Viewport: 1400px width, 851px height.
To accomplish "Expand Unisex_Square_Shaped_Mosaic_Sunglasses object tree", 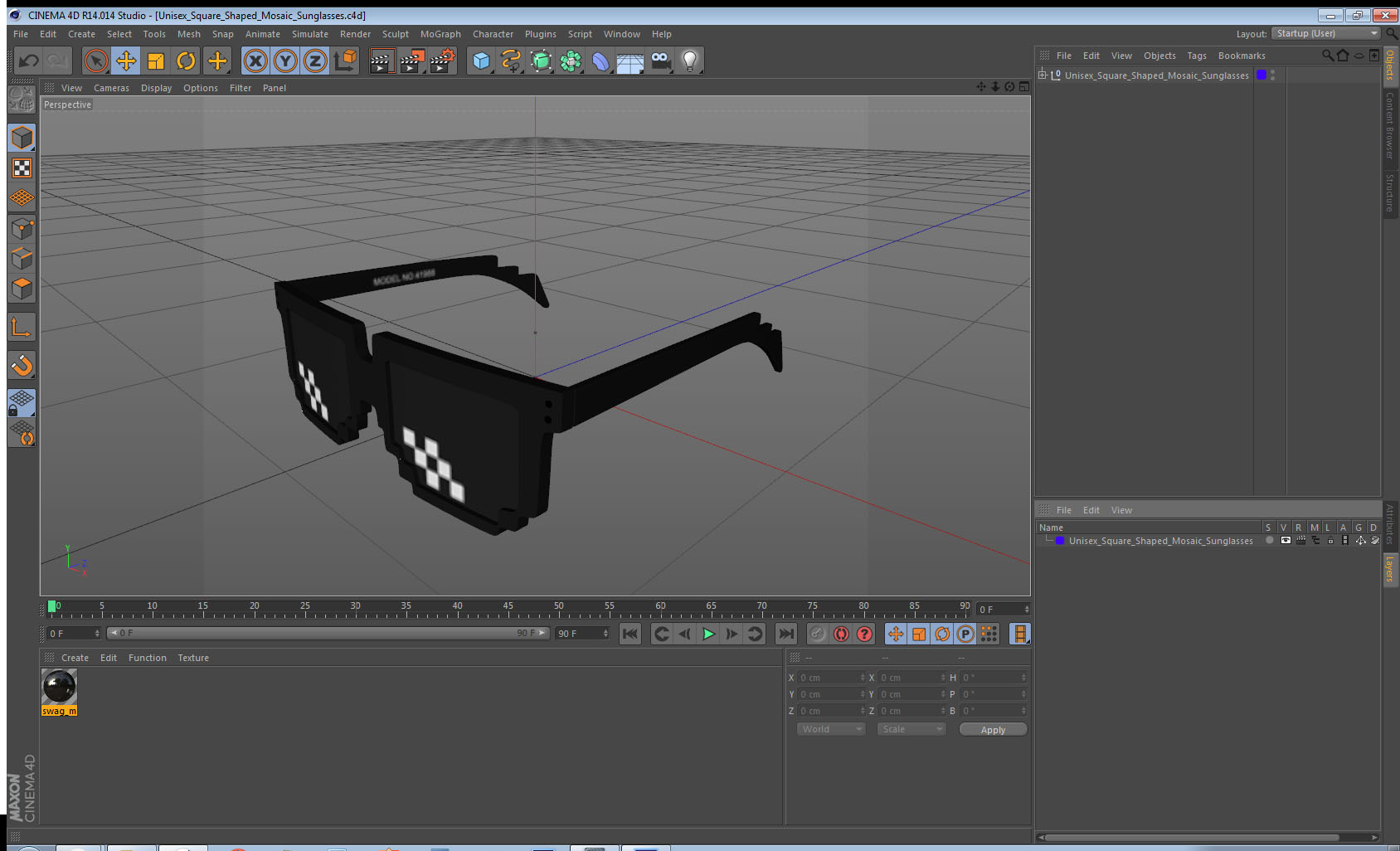I will (x=1043, y=75).
